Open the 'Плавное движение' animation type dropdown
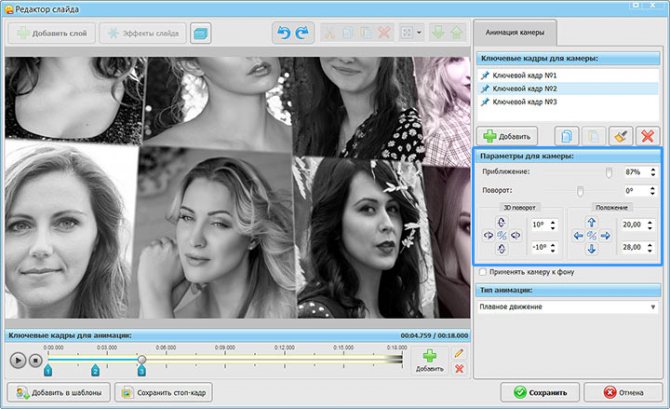The height and width of the screenshot is (409, 670). [567, 306]
